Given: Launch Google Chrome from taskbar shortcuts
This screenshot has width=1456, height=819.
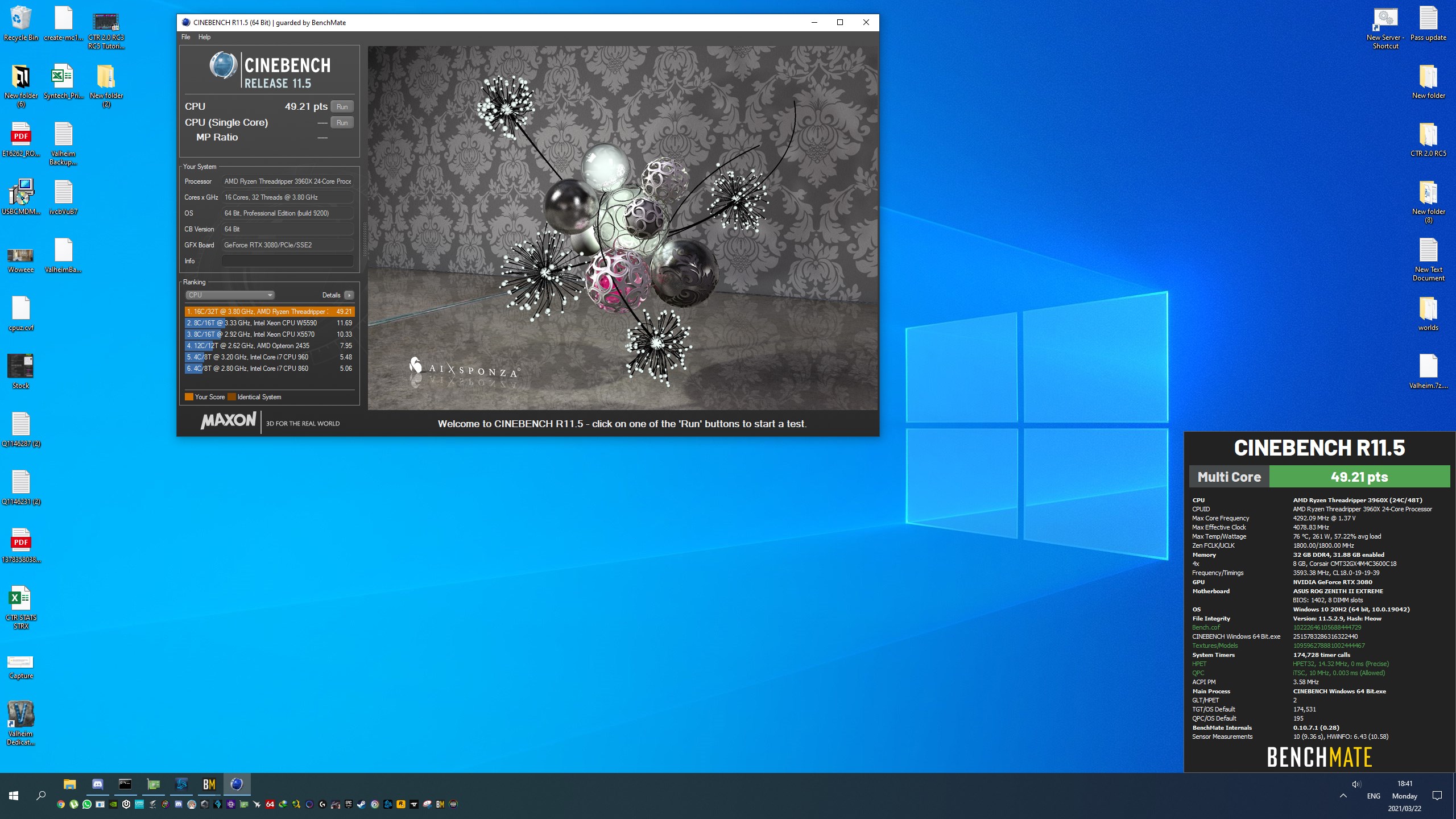Looking at the screenshot, I should [61, 804].
